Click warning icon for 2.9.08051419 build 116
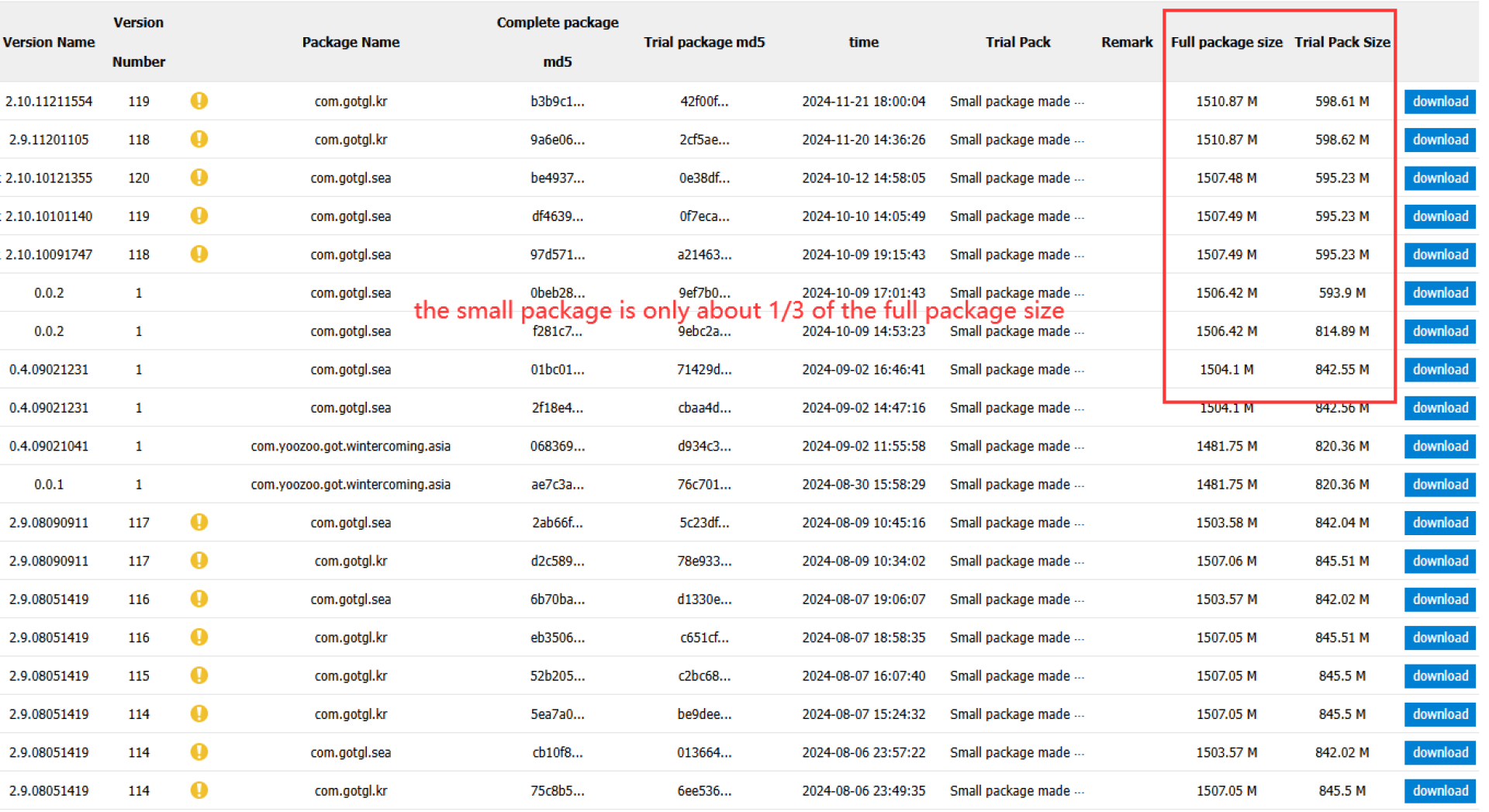Viewport: 1489px width, 812px height. [199, 599]
